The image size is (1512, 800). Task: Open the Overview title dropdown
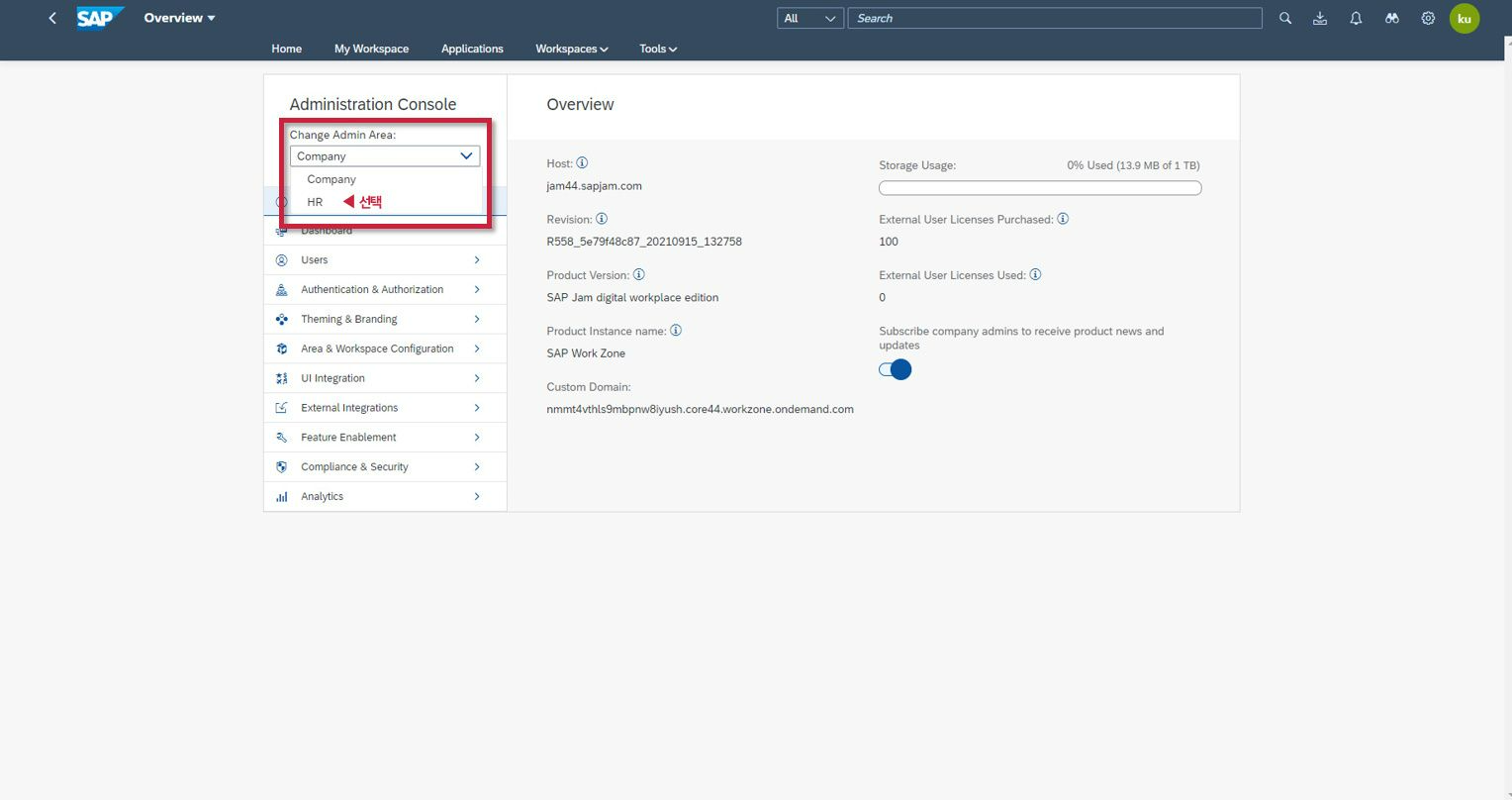click(x=179, y=18)
